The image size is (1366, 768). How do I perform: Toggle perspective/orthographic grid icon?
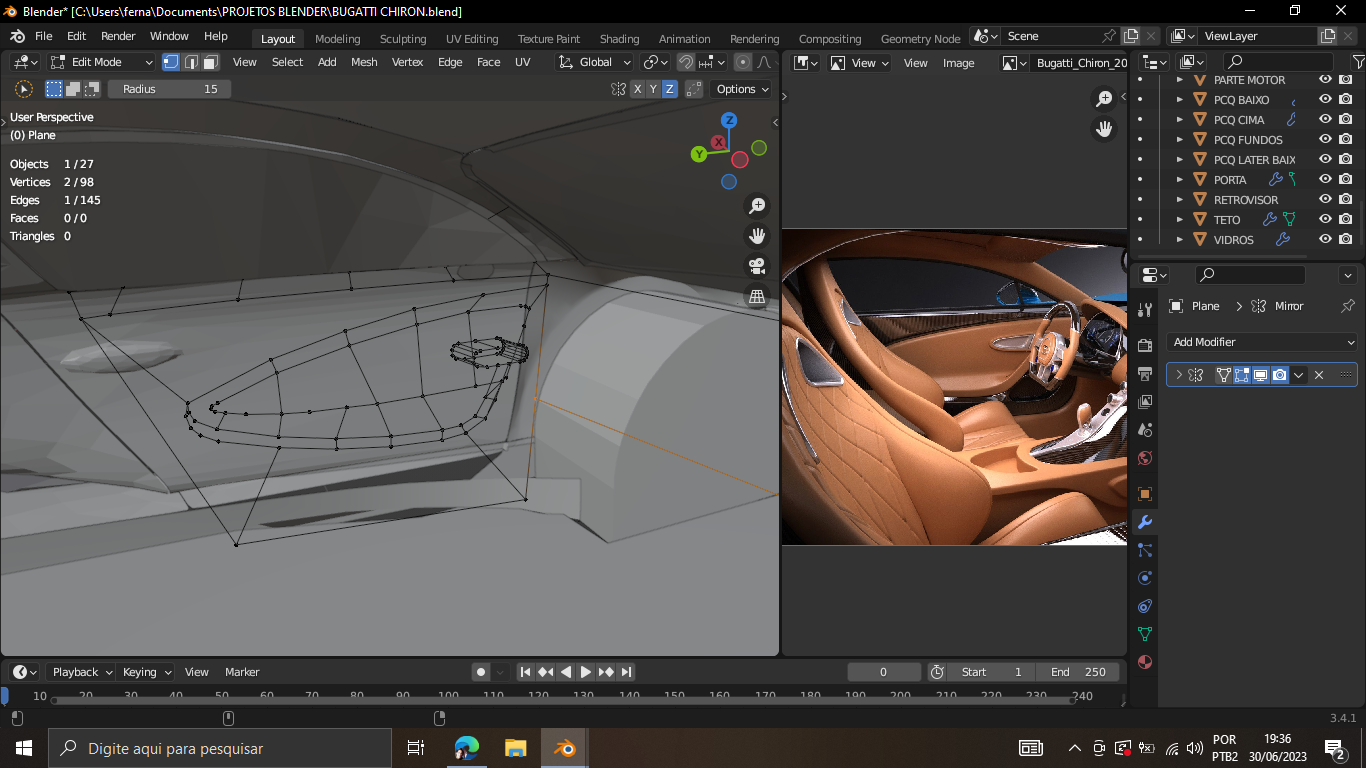pyautogui.click(x=757, y=297)
